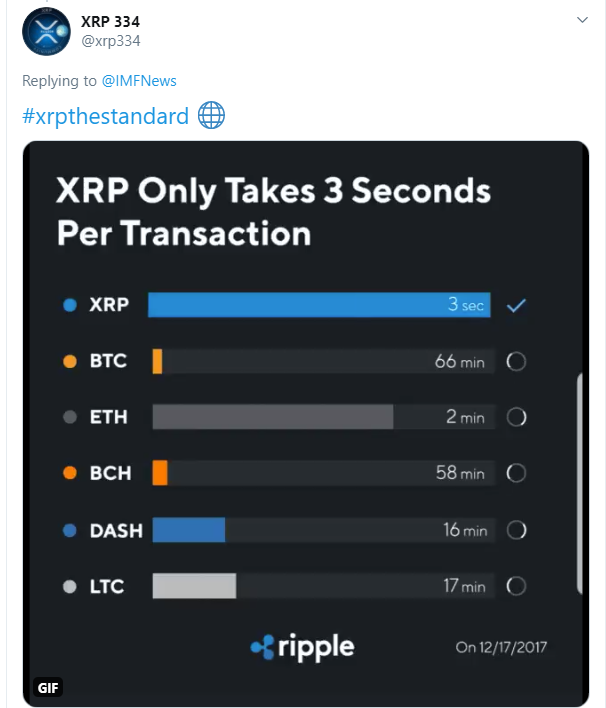Select the radio circle beside LTC
This screenshot has height=708, width=606.
[516, 586]
